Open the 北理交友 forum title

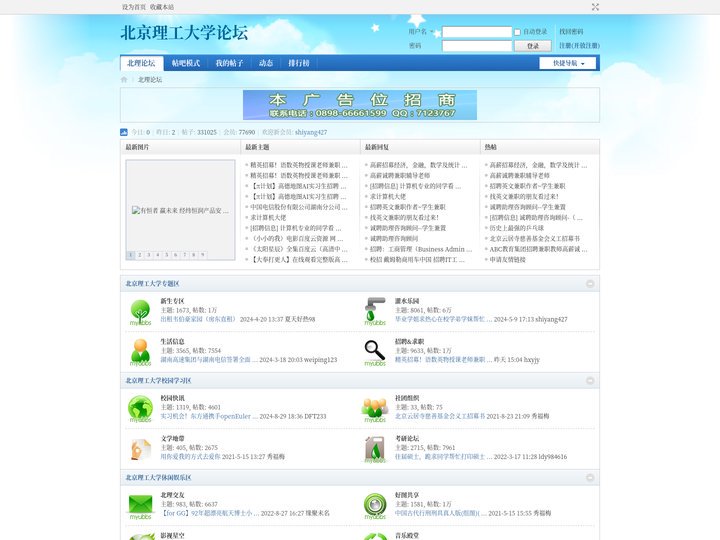point(172,495)
